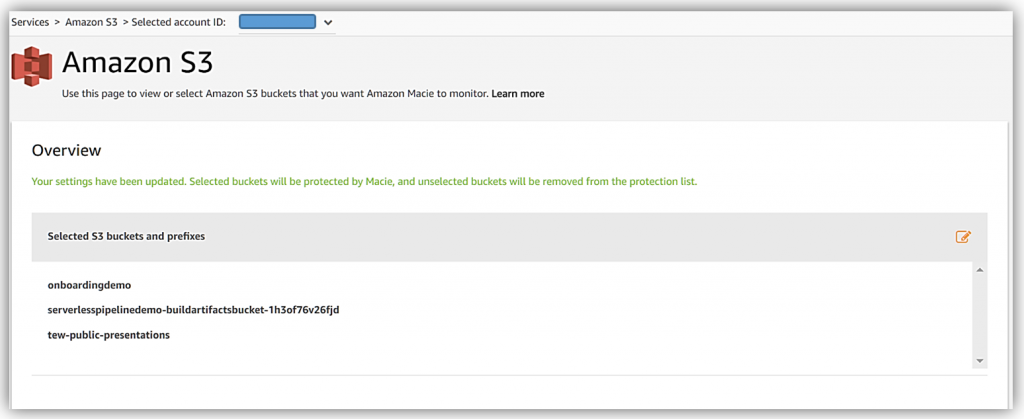Open the Learn more link
This screenshot has width=1024, height=419.
[x=517, y=94]
